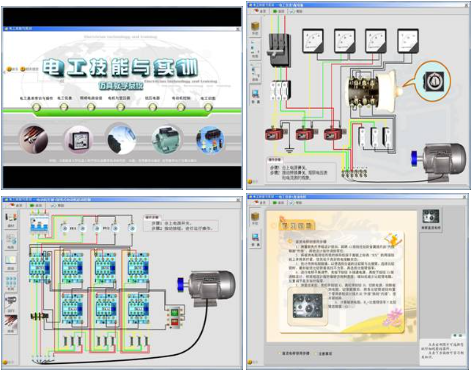Click the motor in the contactor wiring panel

207,289
